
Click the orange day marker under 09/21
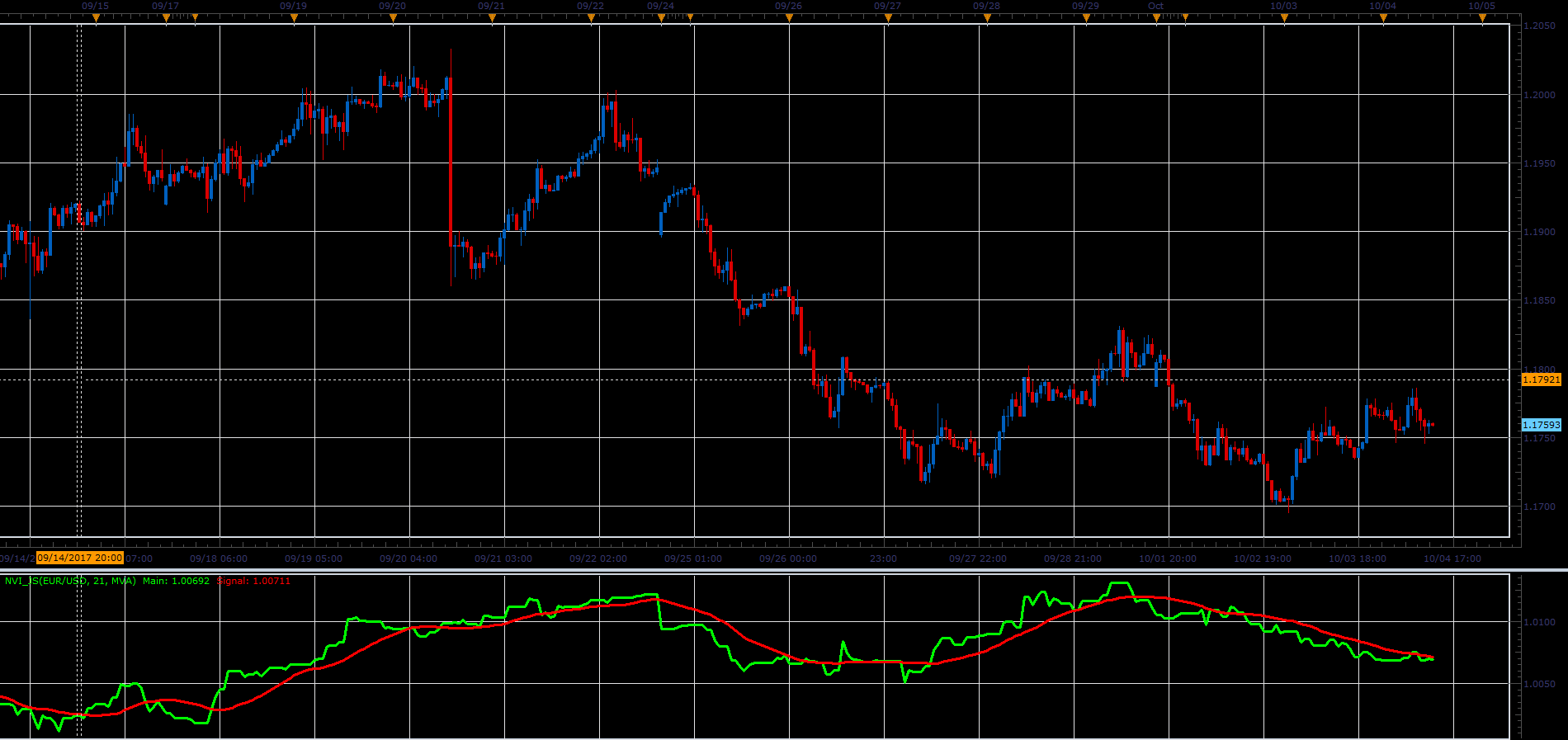(492, 17)
